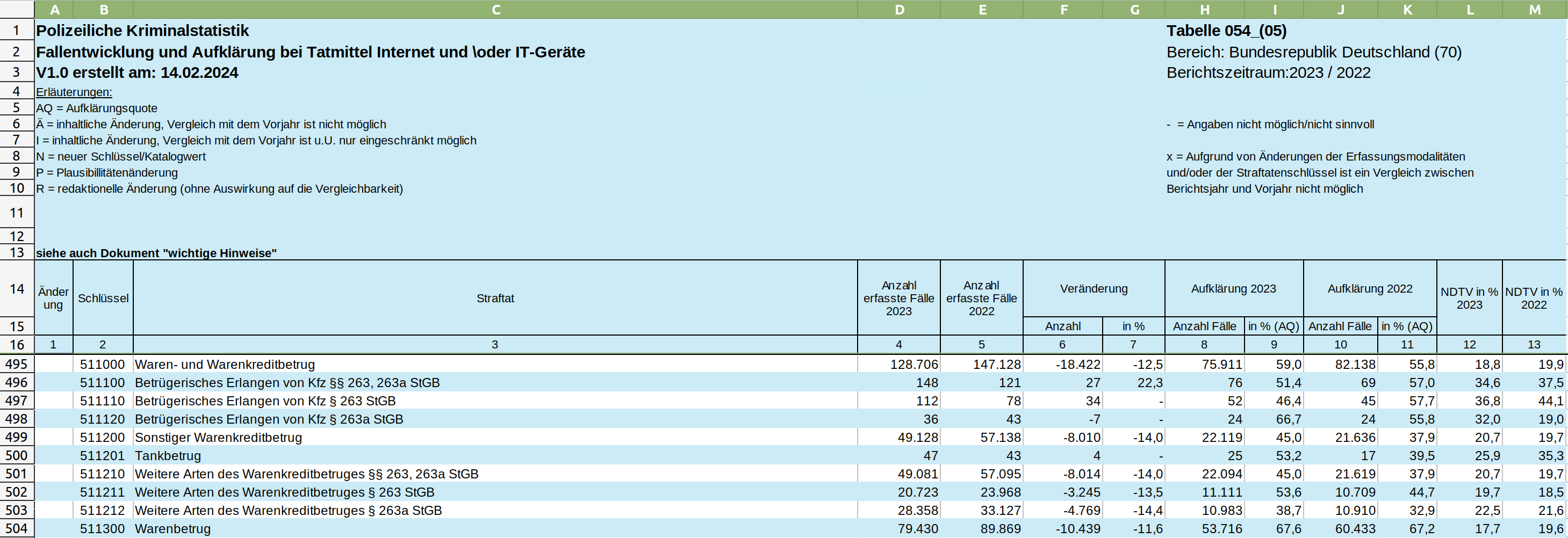Select row 1 header
Image resolution: width=1568 pixels, height=538 pixels.
coord(17,31)
